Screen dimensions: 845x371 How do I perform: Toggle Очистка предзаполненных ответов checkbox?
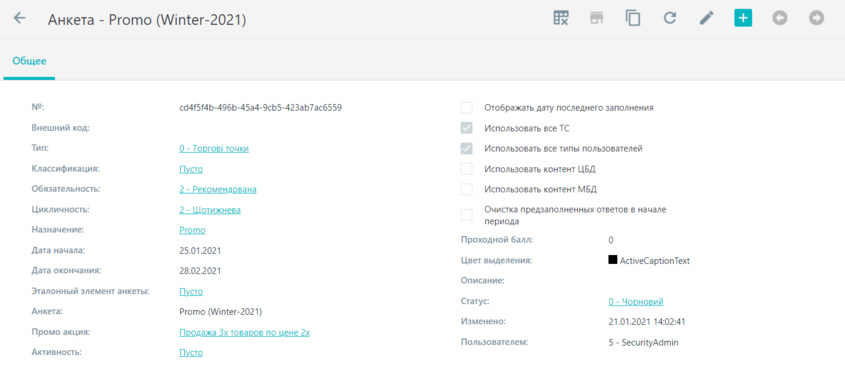pyautogui.click(x=467, y=215)
